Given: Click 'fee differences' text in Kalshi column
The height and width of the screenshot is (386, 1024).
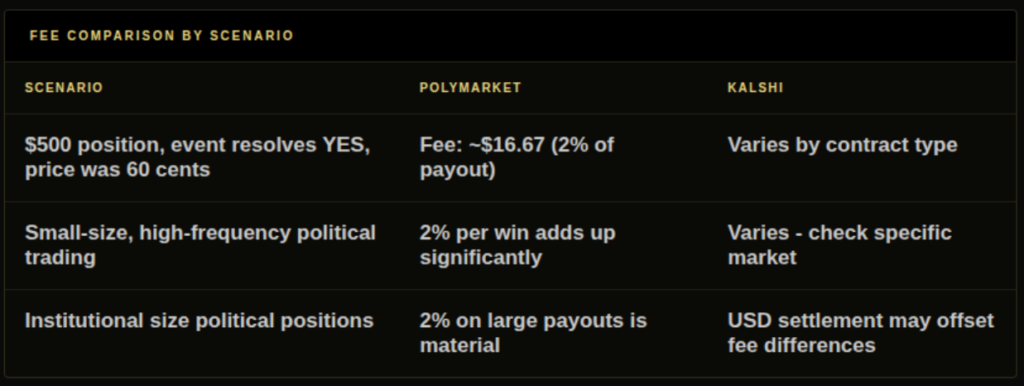Looking at the screenshot, I should pos(801,345).
